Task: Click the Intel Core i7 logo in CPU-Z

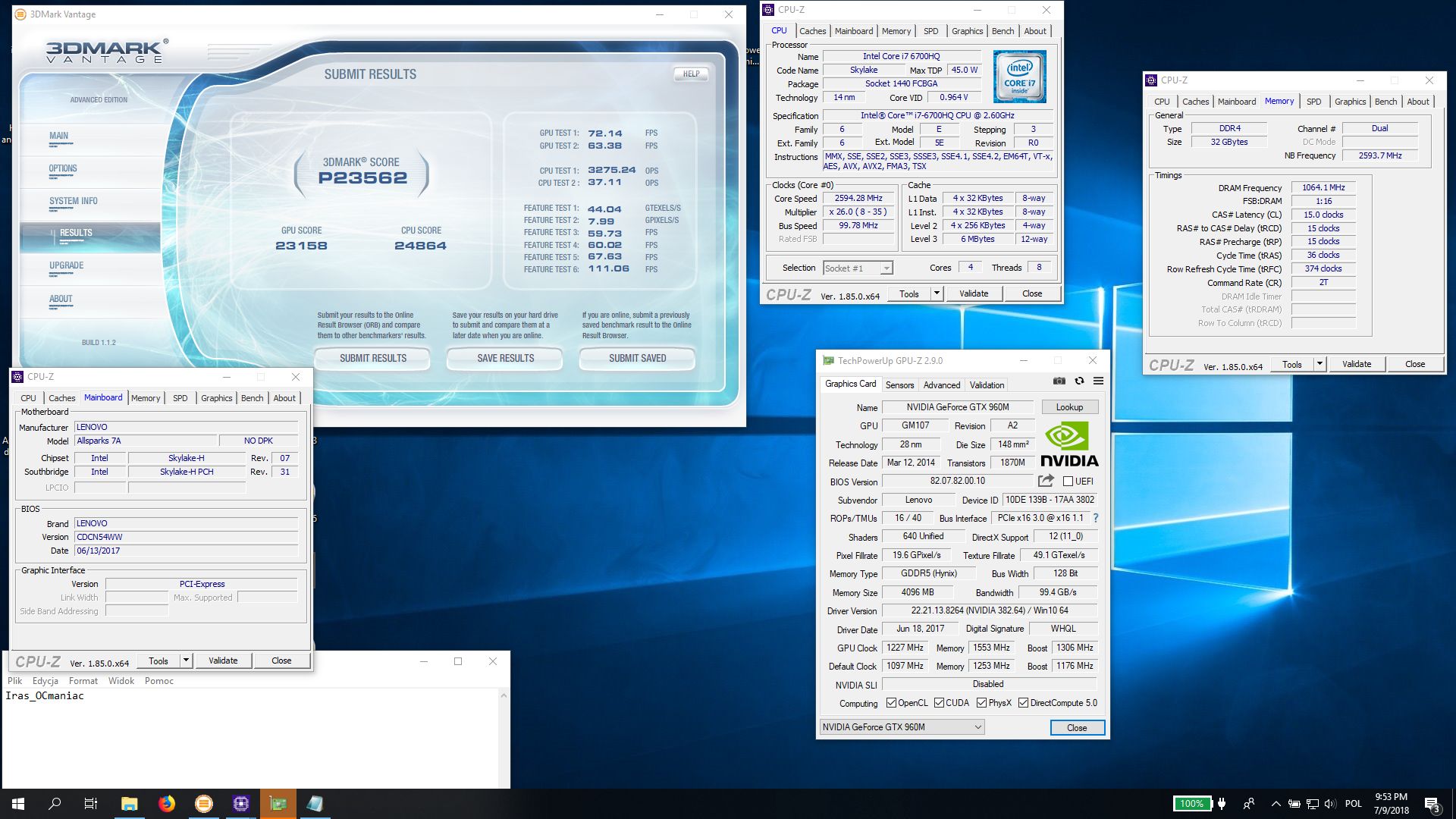Action: pyautogui.click(x=1020, y=77)
